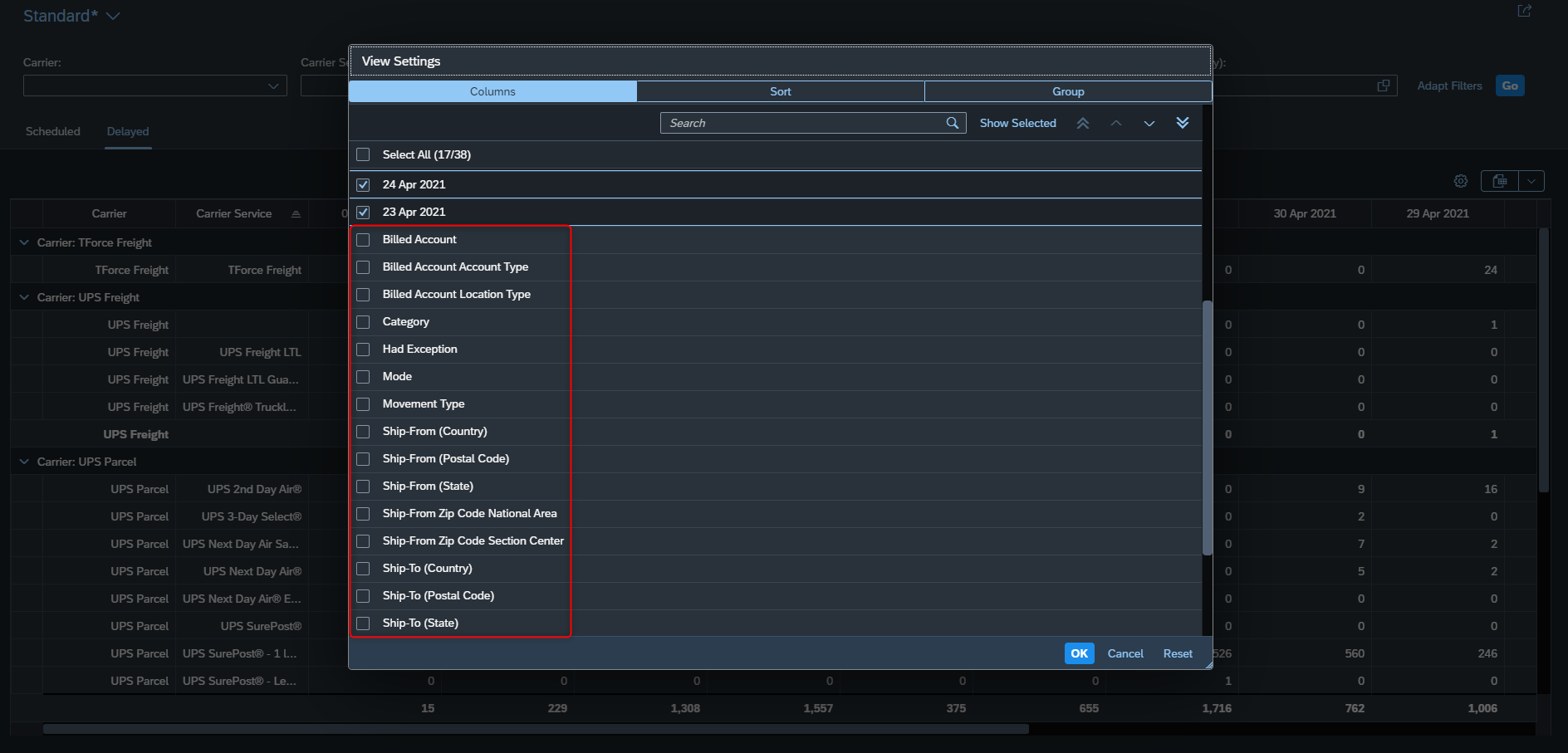Switch to the Sort tab
The height and width of the screenshot is (753, 1568).
click(781, 91)
